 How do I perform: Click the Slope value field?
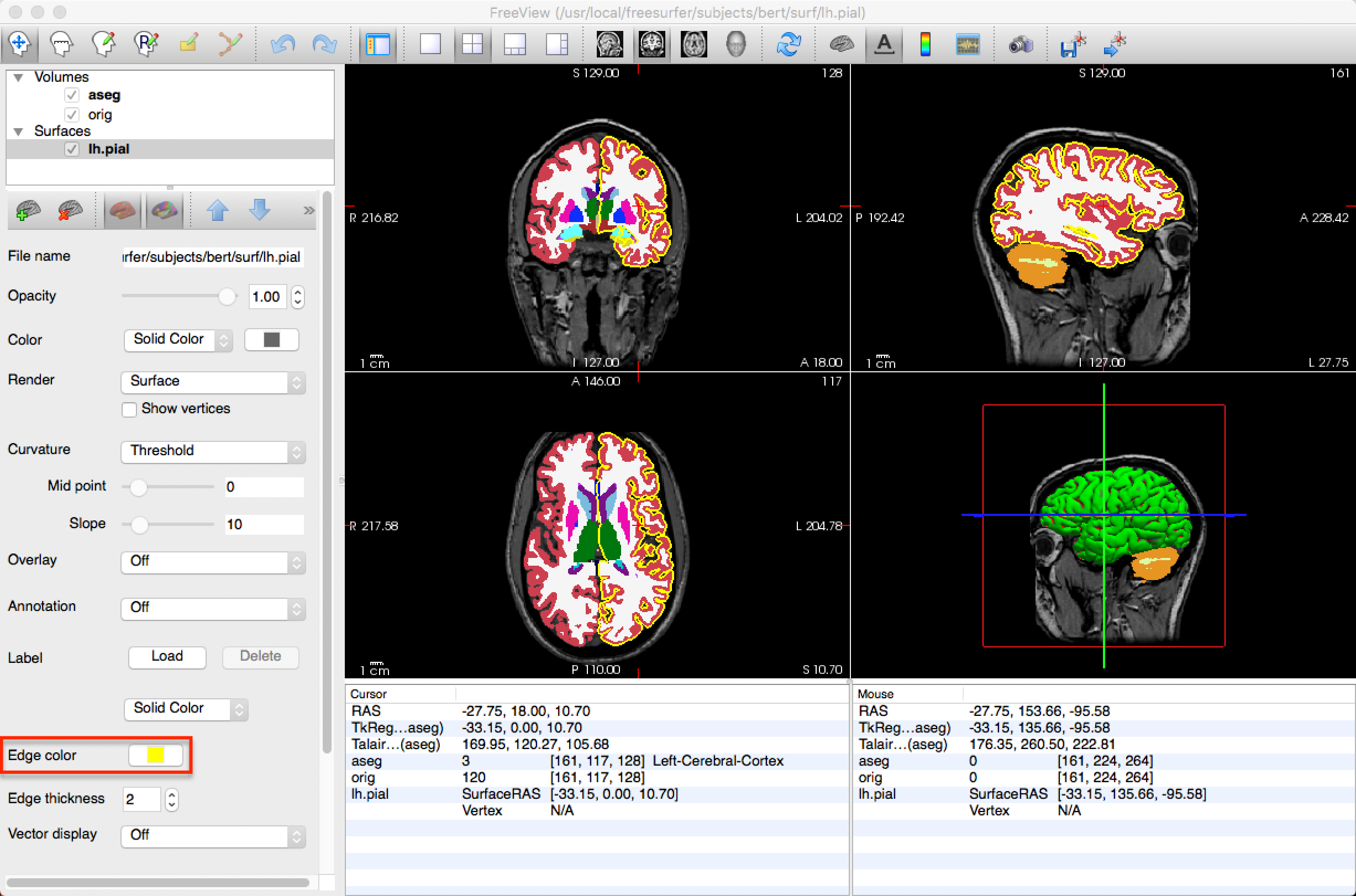click(x=264, y=525)
